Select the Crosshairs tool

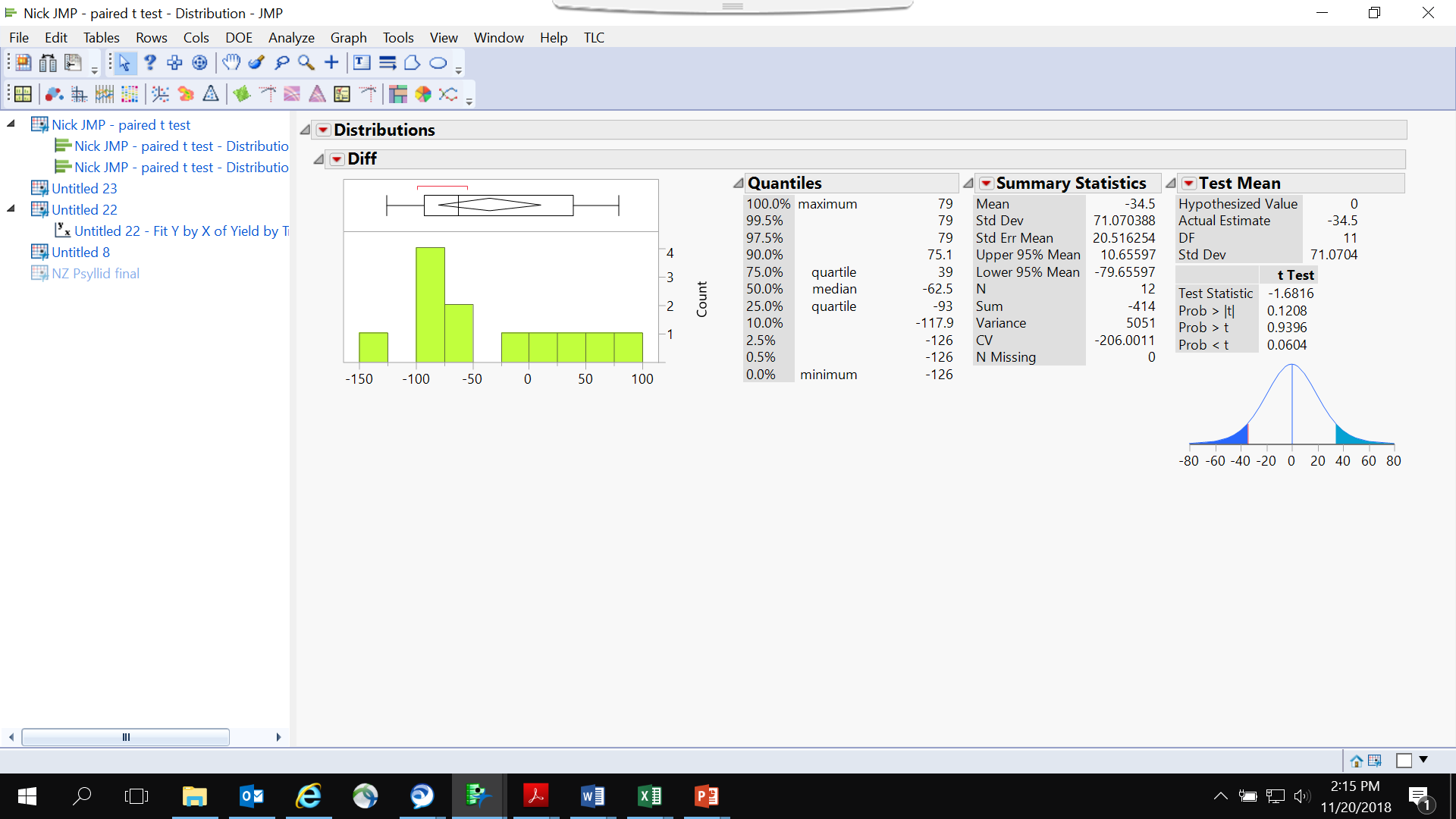[x=331, y=63]
